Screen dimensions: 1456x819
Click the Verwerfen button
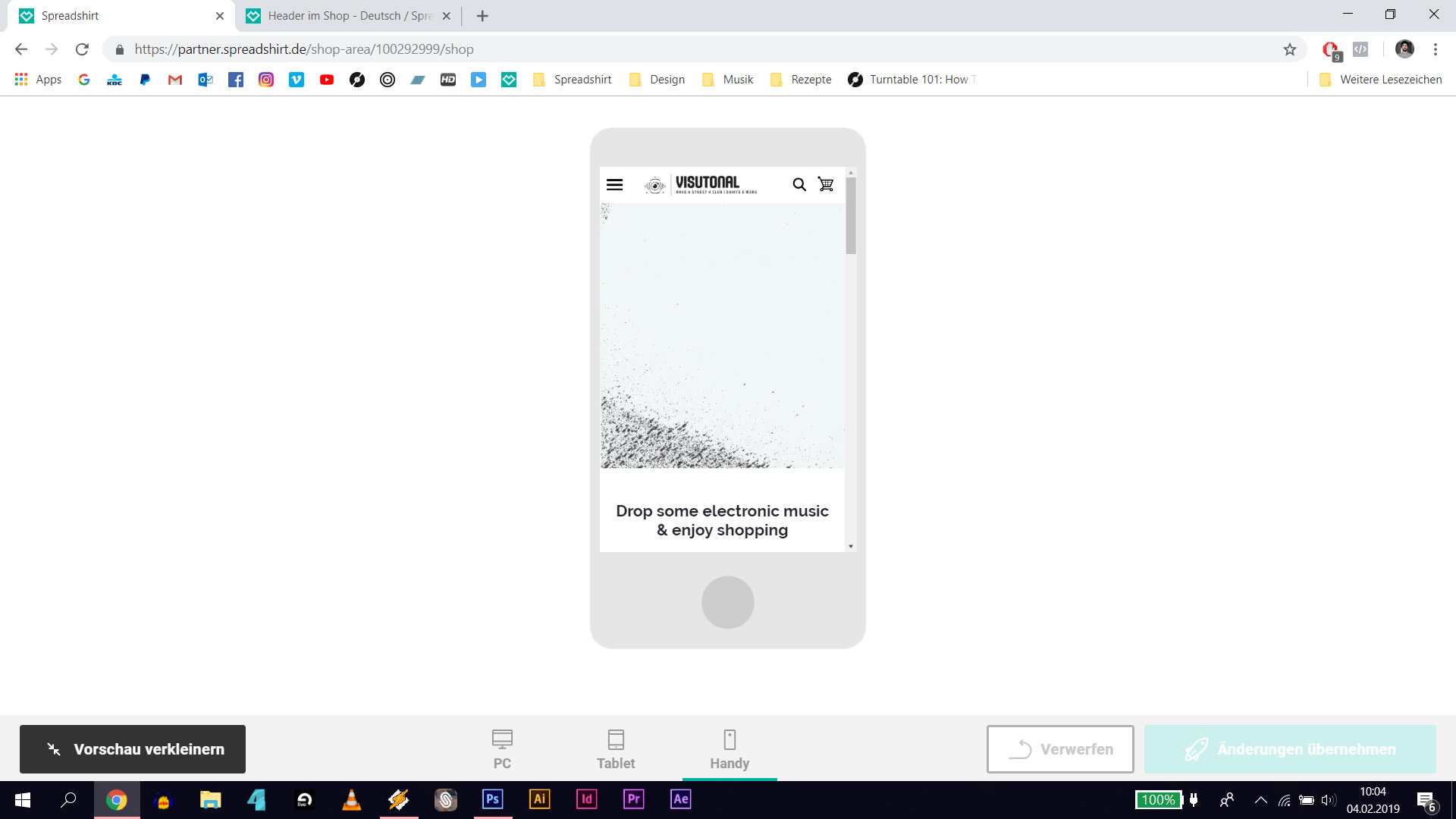tap(1059, 749)
